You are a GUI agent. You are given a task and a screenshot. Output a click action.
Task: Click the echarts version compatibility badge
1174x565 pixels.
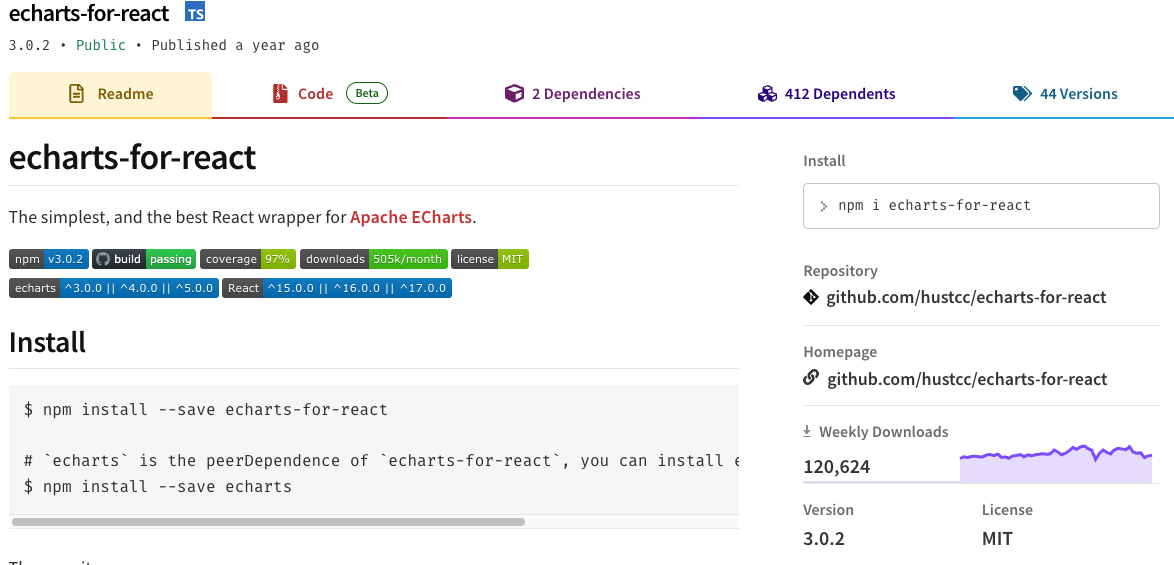coord(114,288)
